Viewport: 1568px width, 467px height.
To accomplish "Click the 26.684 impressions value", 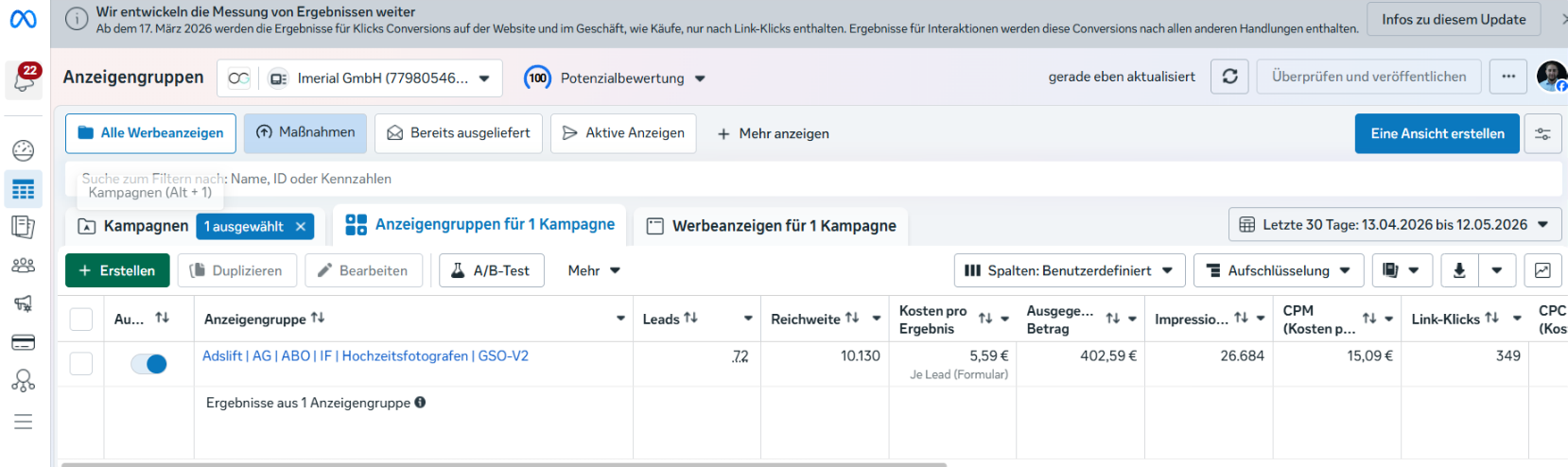I will pos(1243,356).
